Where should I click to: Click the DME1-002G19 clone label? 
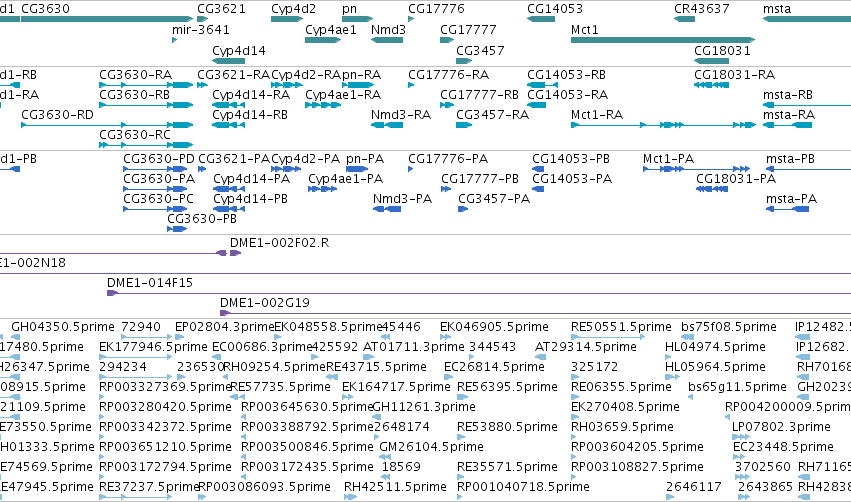click(x=265, y=302)
